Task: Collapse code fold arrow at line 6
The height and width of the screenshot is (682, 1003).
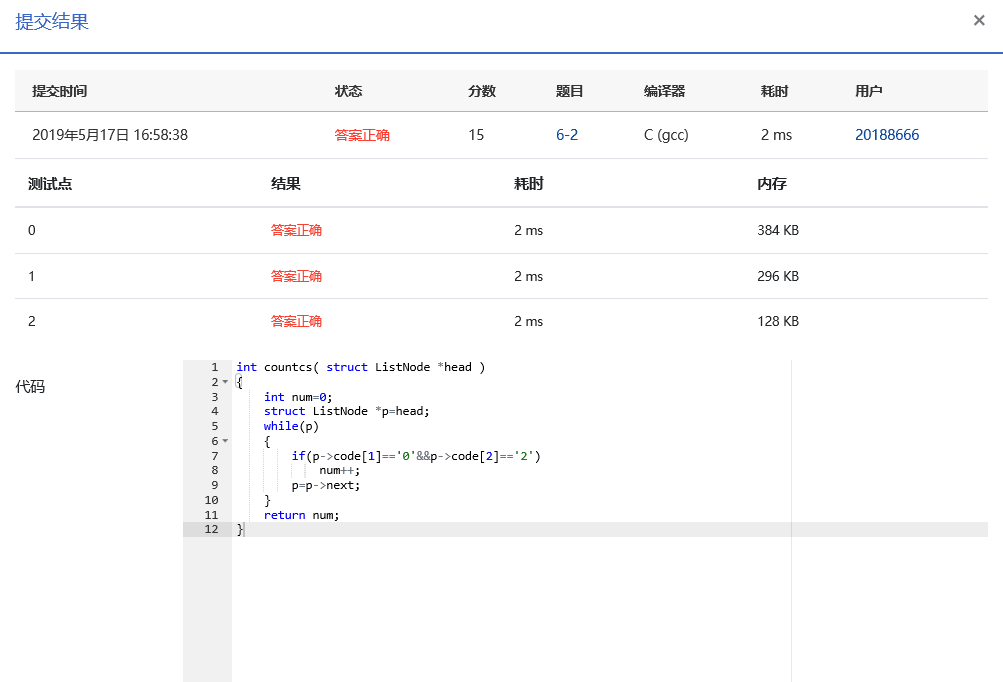Action: pos(225,441)
